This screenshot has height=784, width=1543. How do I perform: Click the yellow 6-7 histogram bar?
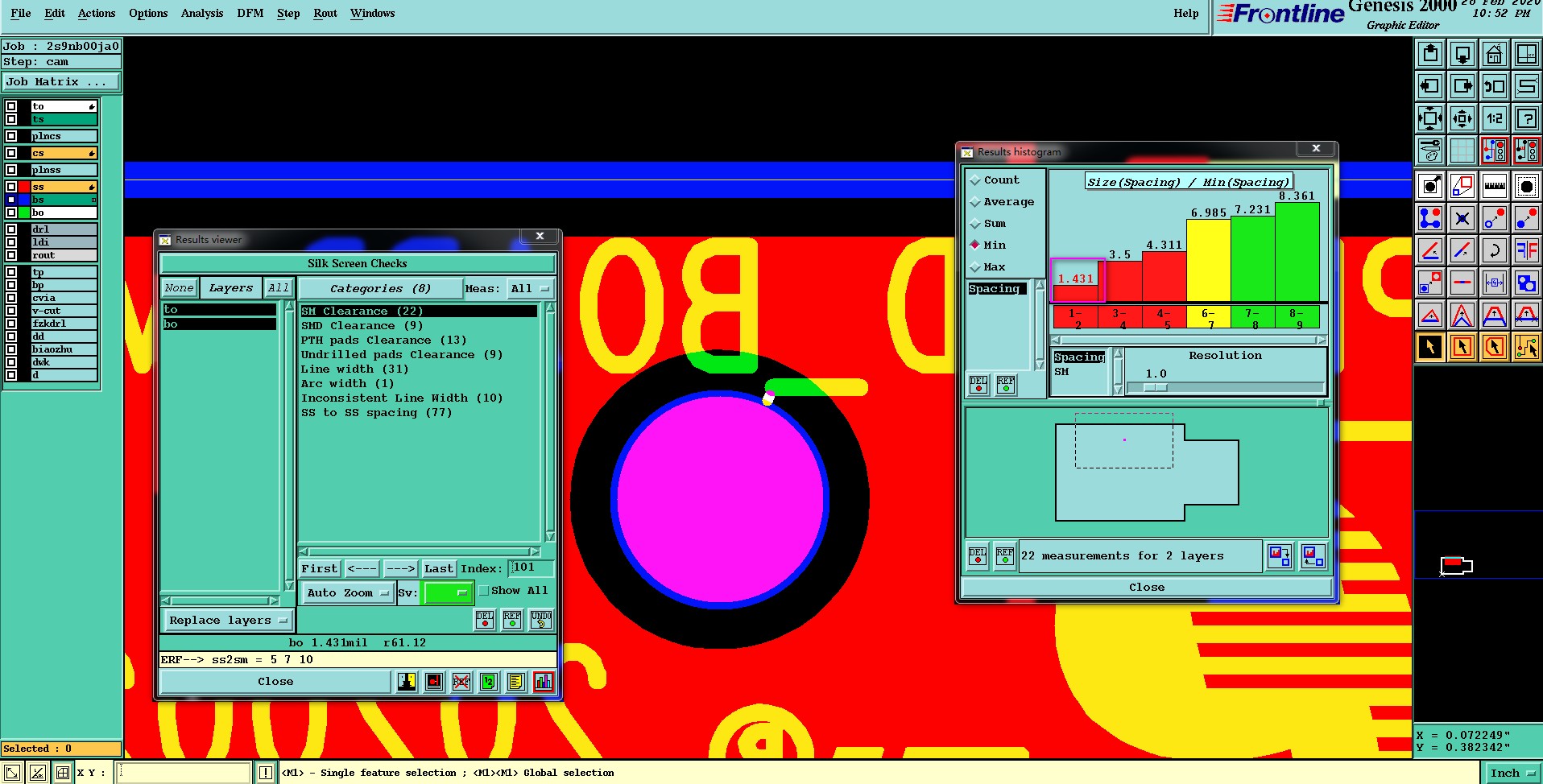(1208, 262)
